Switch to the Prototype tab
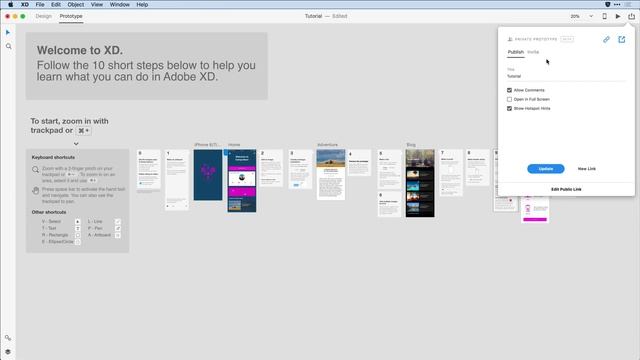 [71, 16]
